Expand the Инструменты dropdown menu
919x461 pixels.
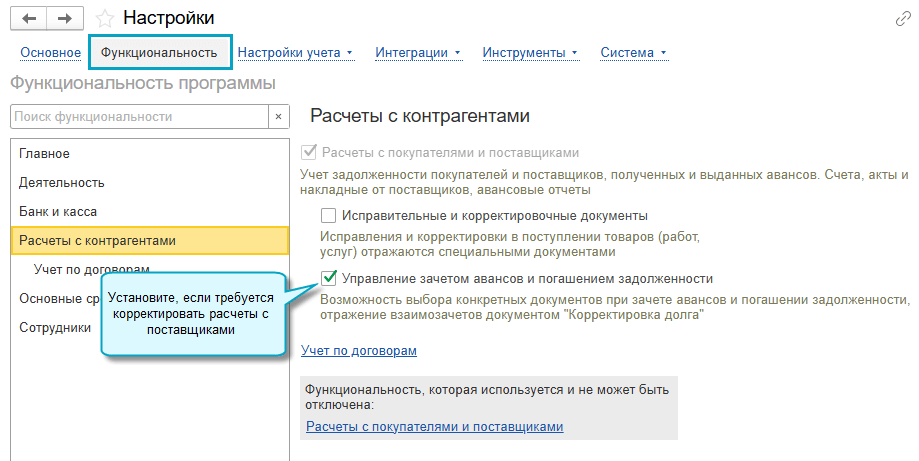[x=530, y=53]
